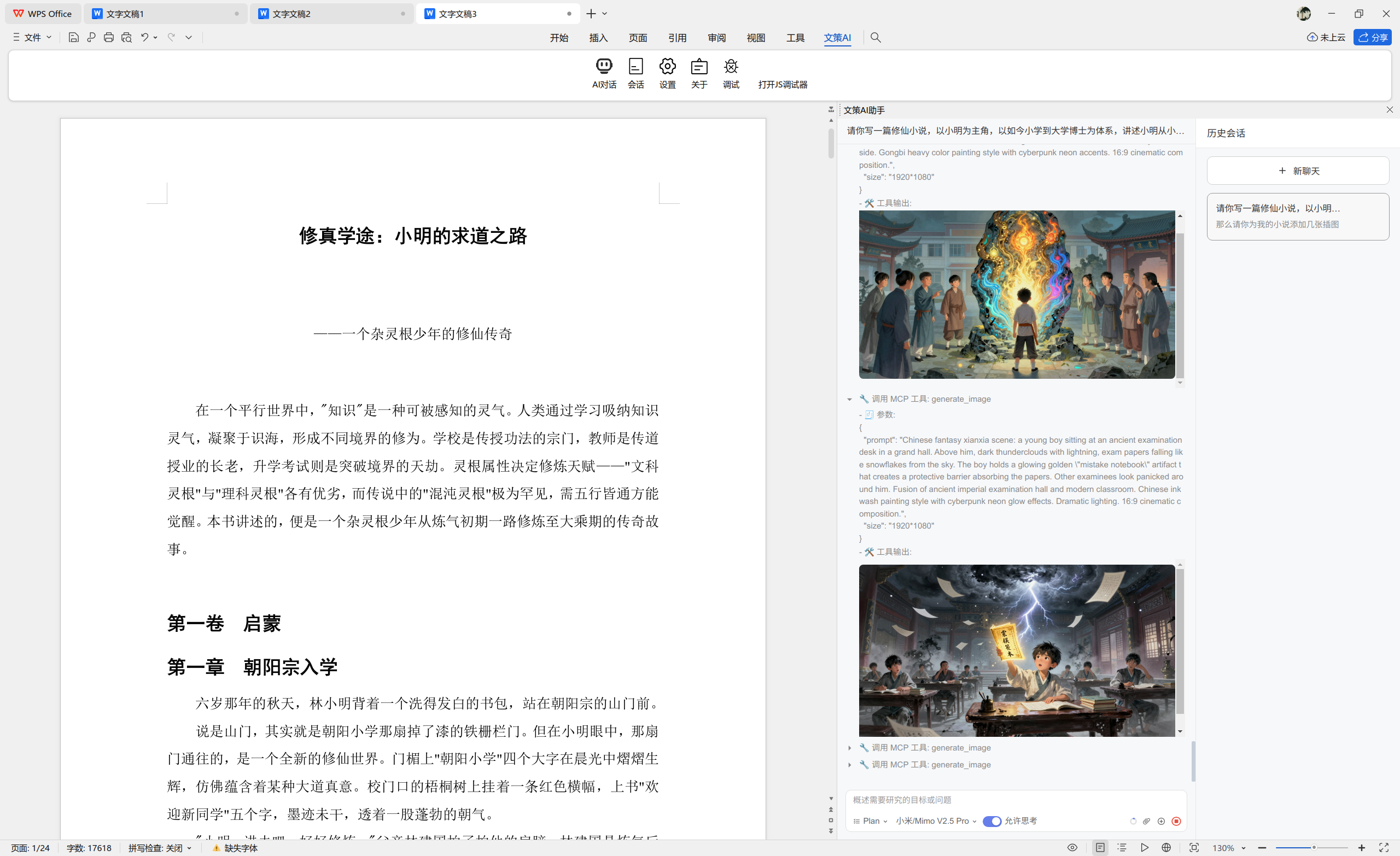The height and width of the screenshot is (856, 1400).
Task: Click the glowing stone generated image
Action: click(x=1017, y=294)
